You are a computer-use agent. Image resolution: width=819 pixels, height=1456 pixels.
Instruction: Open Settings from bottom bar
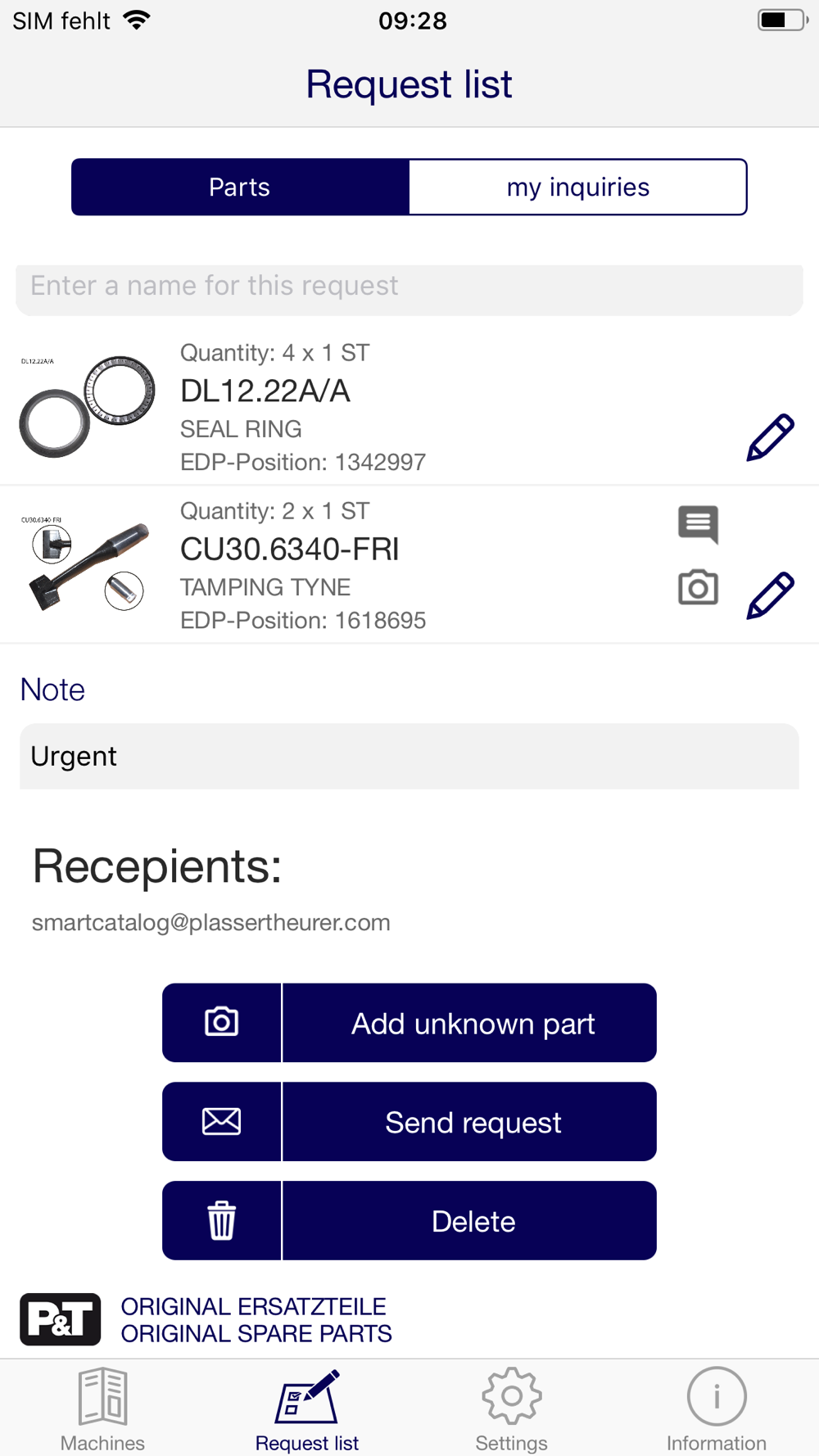[512, 1409]
